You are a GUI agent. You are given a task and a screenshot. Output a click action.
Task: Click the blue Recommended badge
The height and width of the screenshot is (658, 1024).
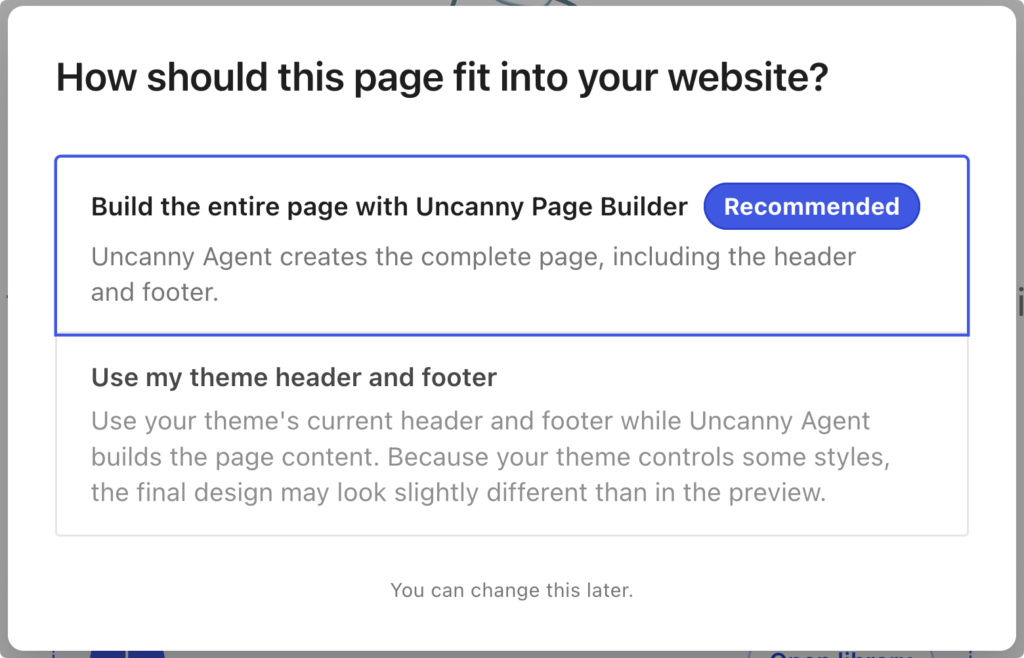tap(811, 206)
